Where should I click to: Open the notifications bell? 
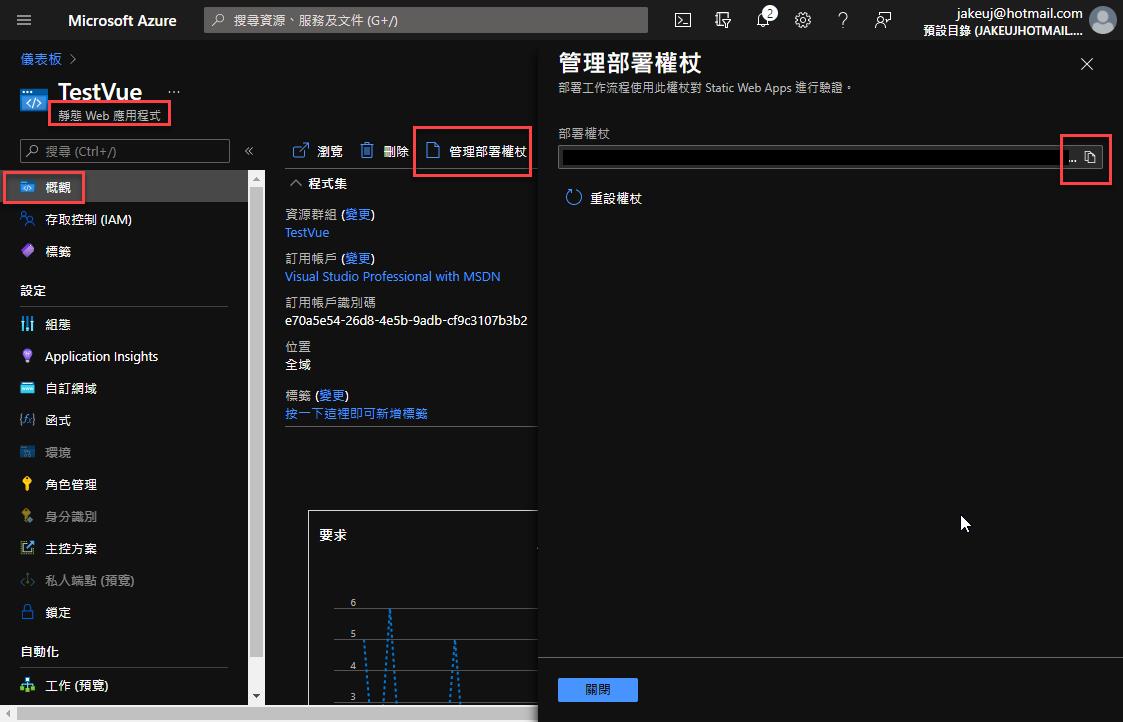pos(763,20)
